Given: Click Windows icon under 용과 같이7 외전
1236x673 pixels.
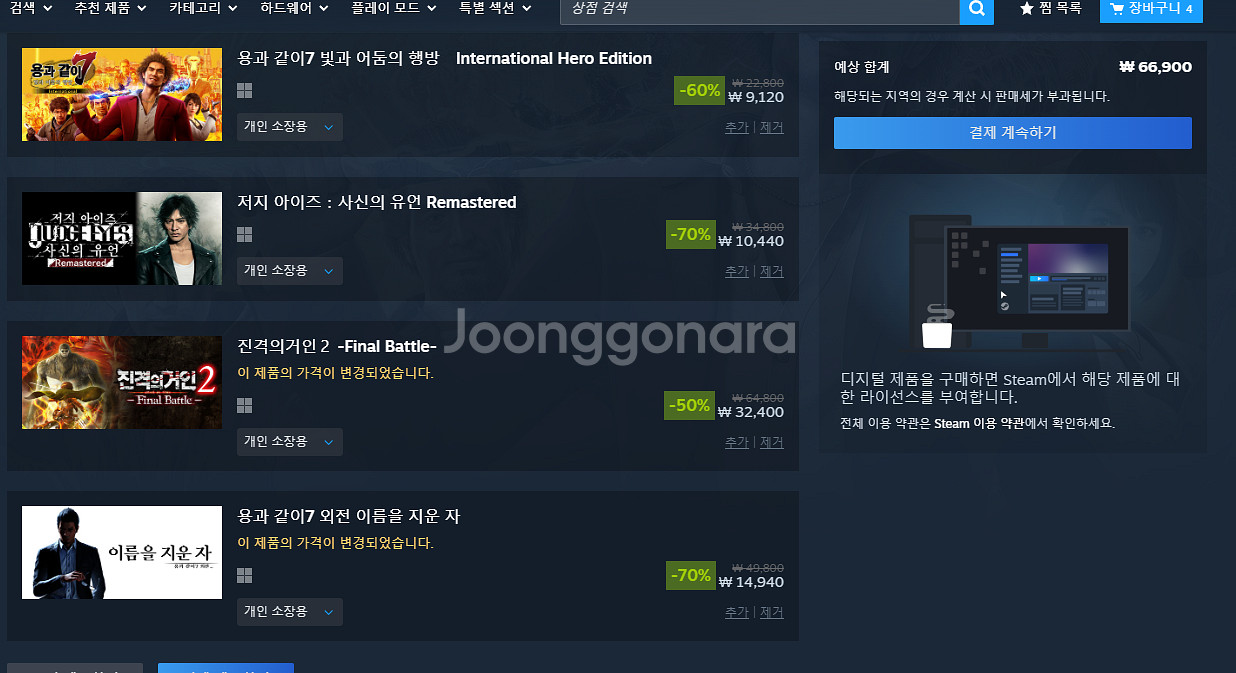Looking at the screenshot, I should coord(244,575).
